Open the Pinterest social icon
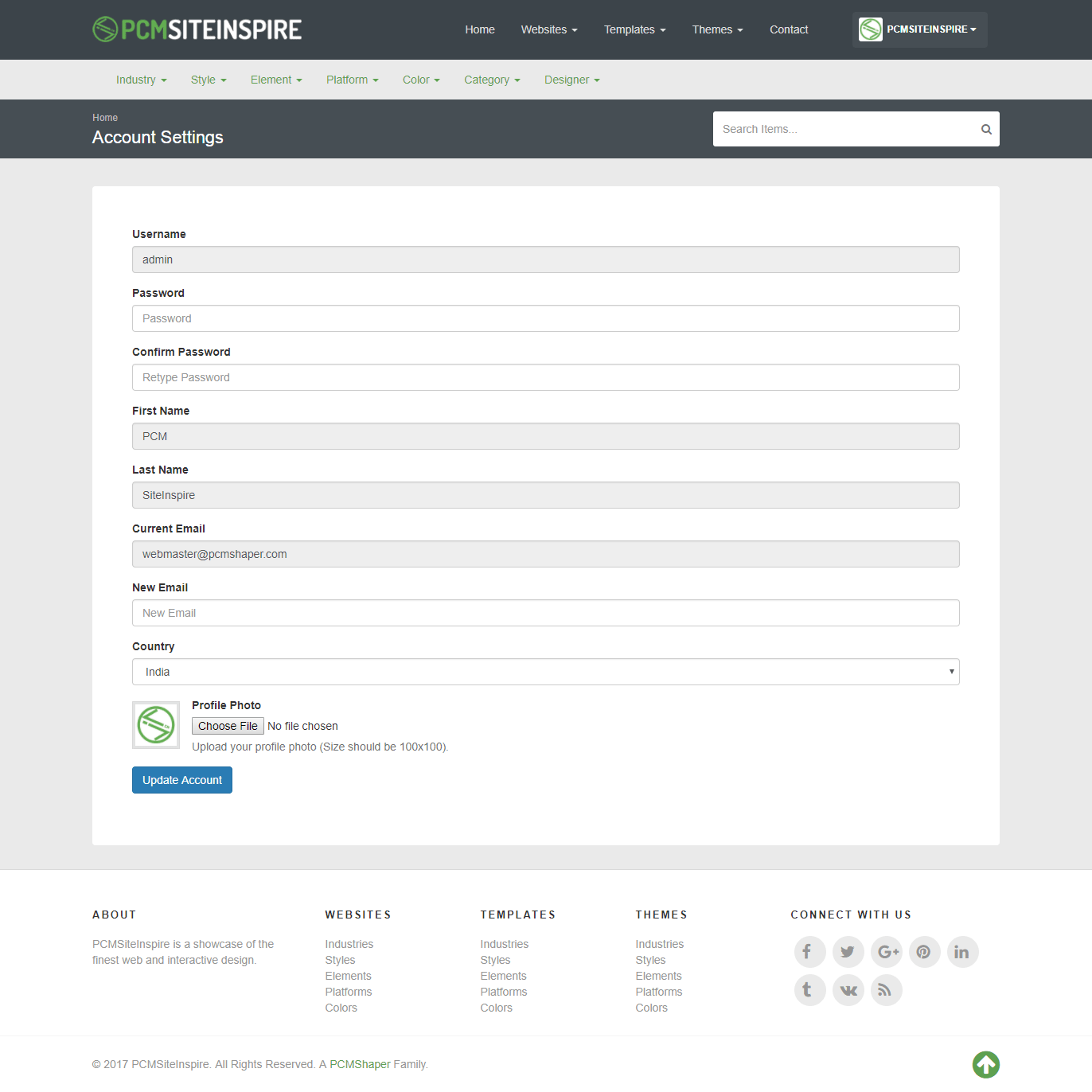 click(x=924, y=952)
